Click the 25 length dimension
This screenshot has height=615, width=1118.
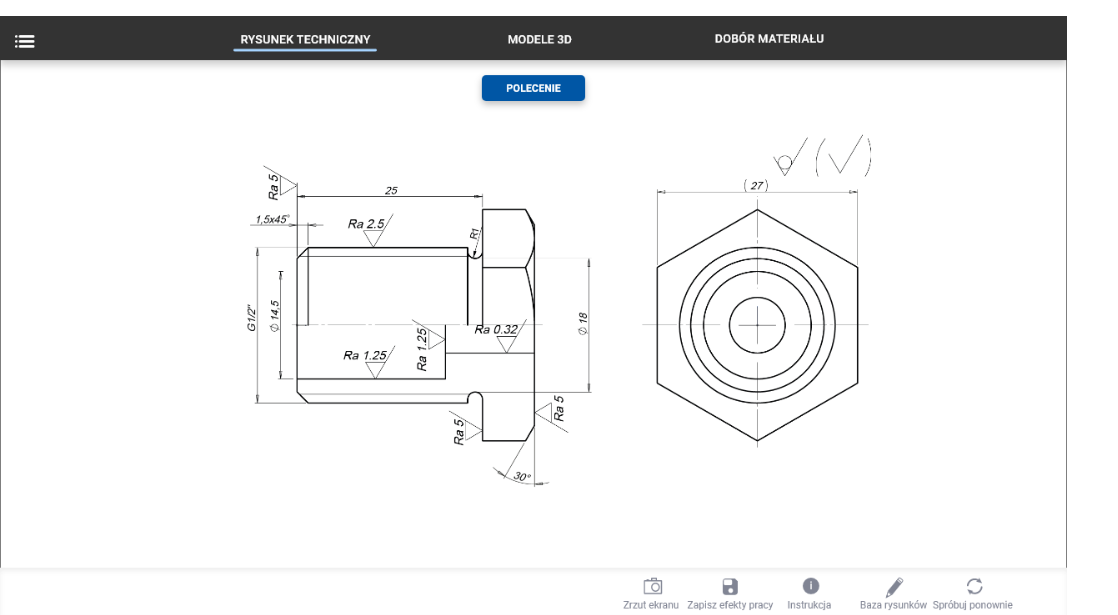click(391, 190)
